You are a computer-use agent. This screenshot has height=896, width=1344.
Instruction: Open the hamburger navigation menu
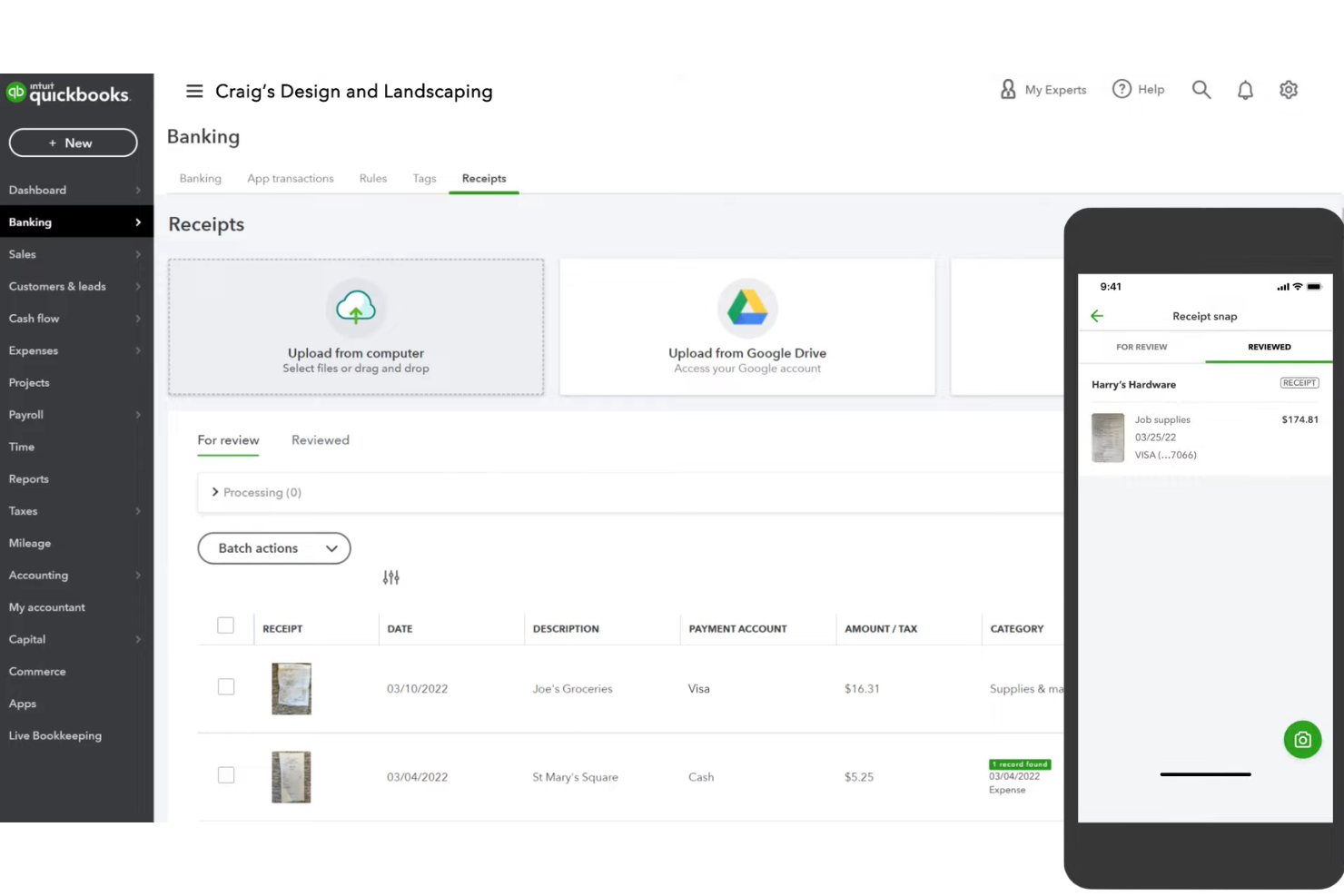(x=193, y=91)
